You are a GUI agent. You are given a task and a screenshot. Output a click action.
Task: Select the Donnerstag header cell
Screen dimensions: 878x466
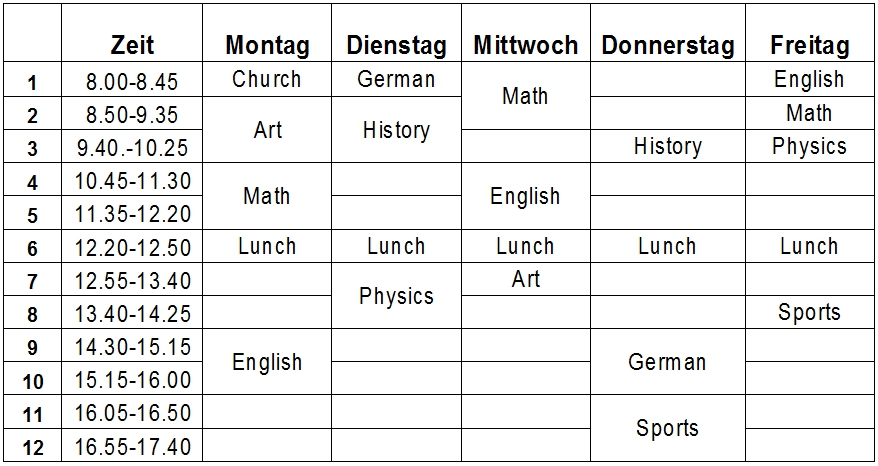[668, 33]
